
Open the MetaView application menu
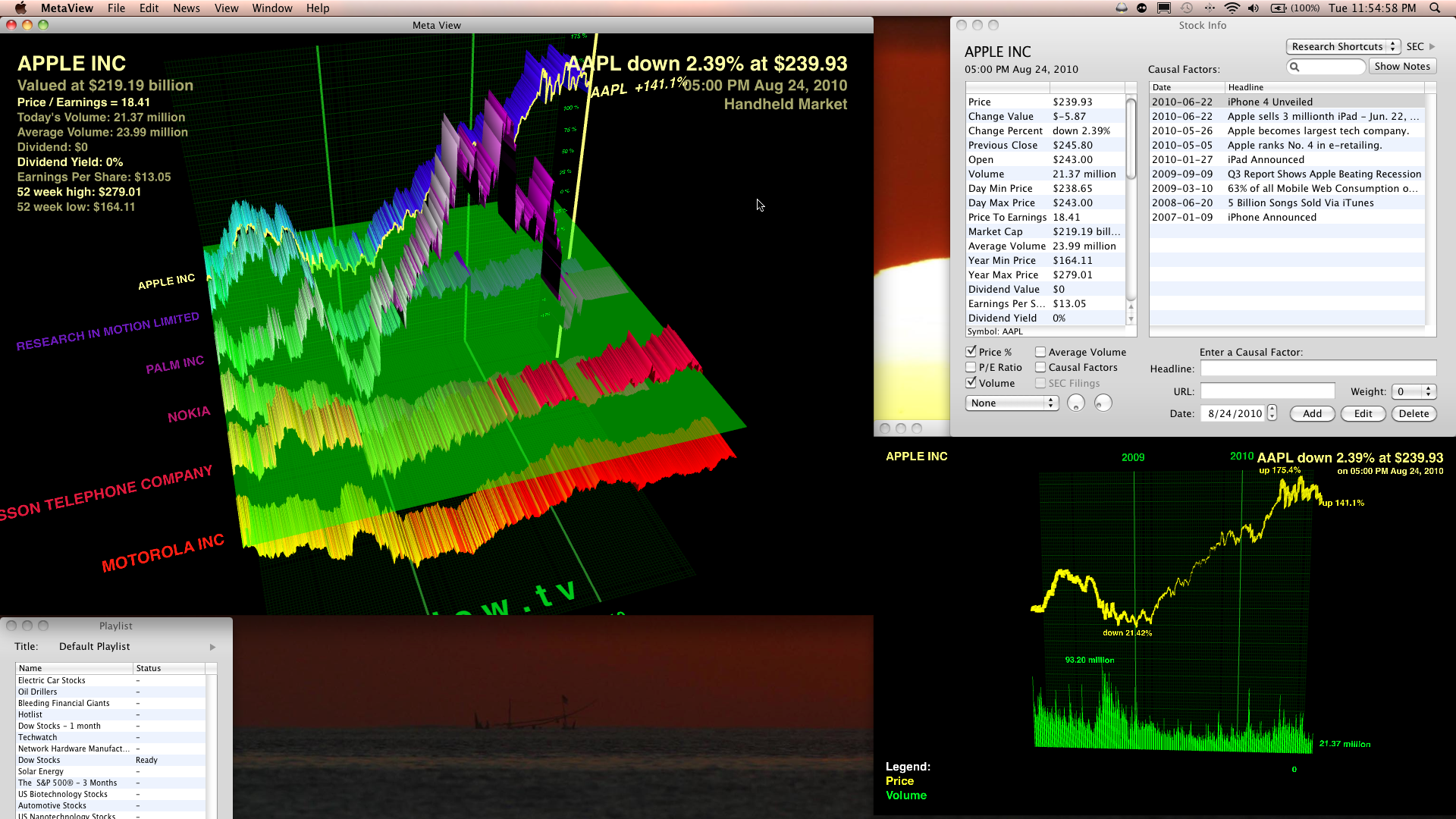67,8
